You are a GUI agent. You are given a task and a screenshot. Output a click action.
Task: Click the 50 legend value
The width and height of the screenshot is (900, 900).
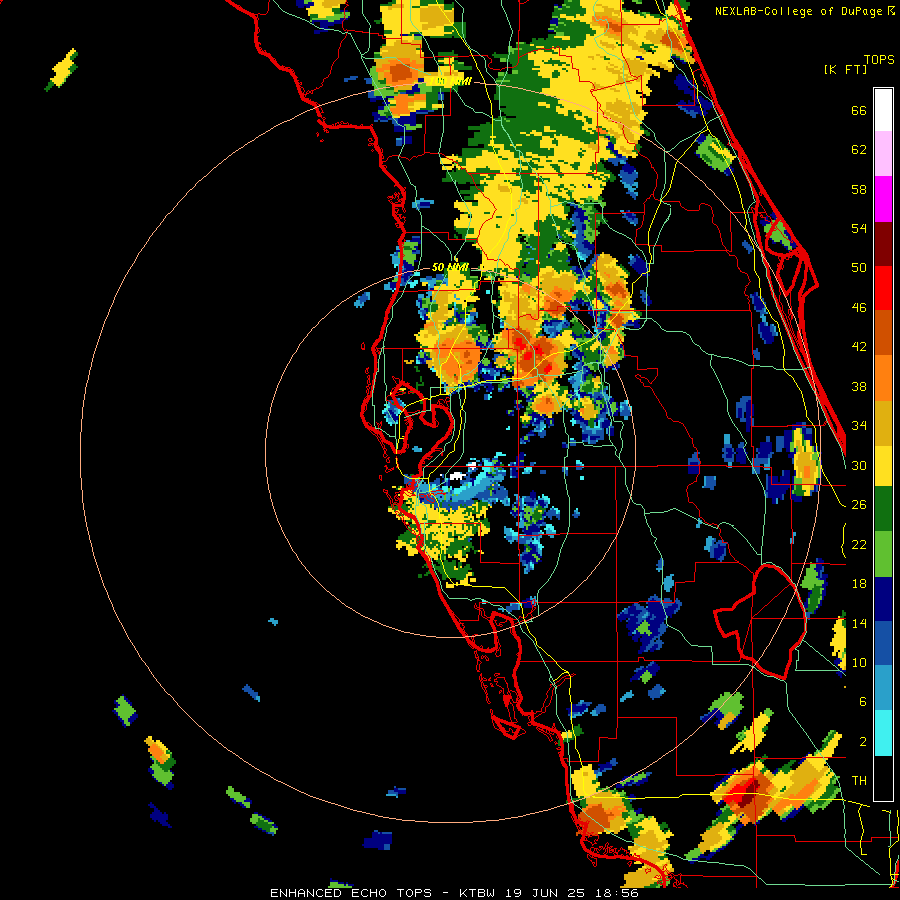pos(859,267)
